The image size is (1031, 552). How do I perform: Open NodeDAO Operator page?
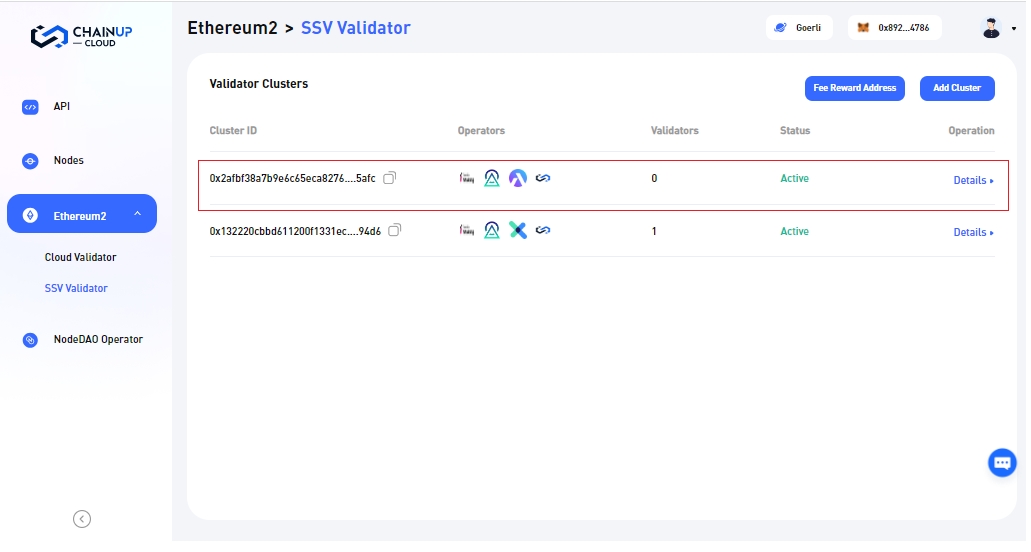tap(97, 340)
